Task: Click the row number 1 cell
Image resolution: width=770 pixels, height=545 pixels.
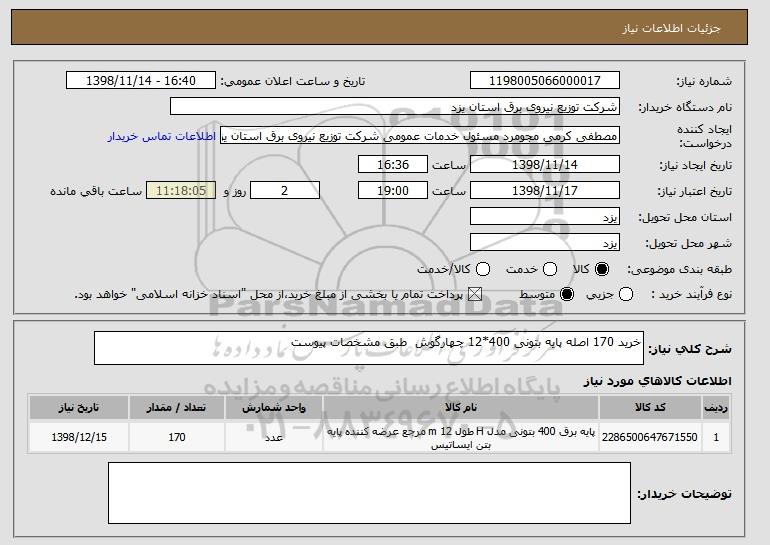Action: pyautogui.click(x=716, y=437)
